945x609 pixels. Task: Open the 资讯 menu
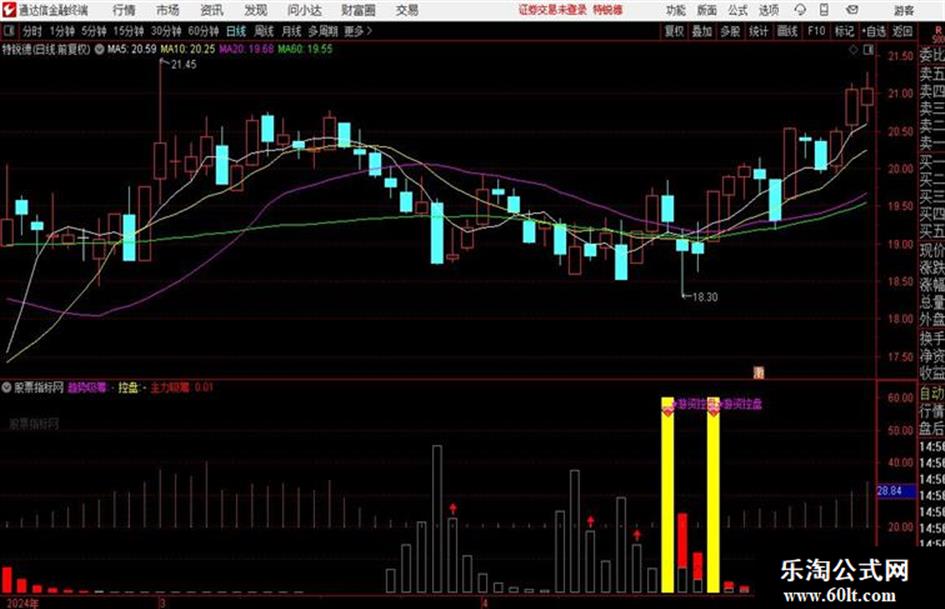click(212, 10)
